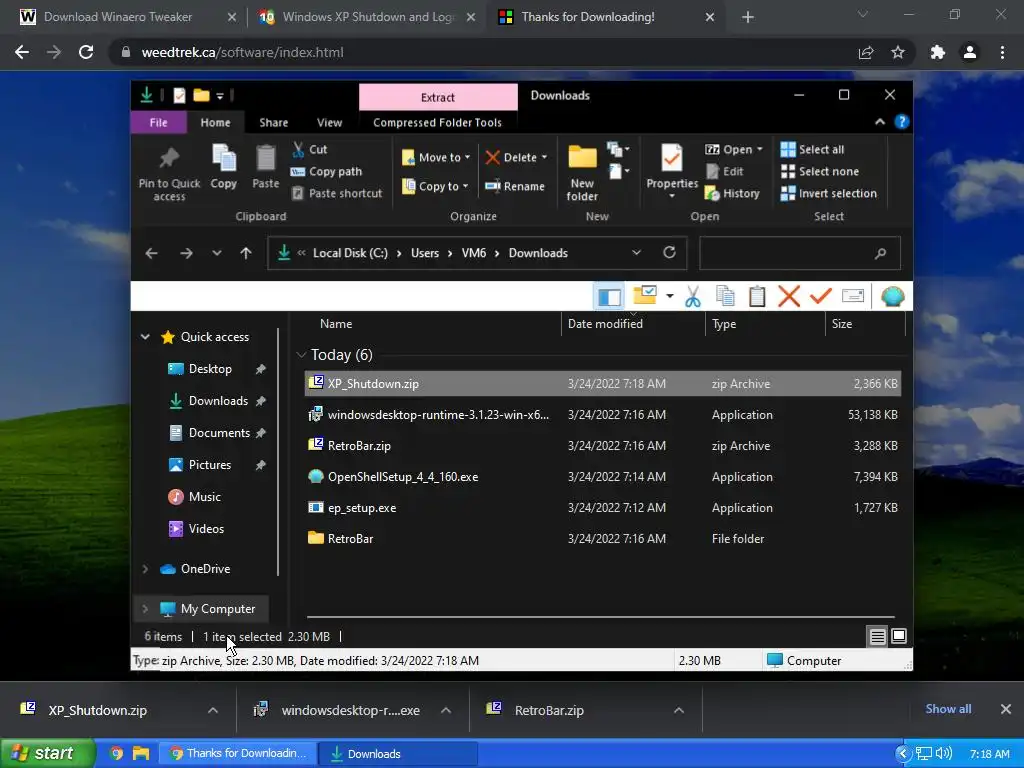This screenshot has height=768, width=1024.
Task: Switch to the View ribbon tab
Action: tap(329, 123)
